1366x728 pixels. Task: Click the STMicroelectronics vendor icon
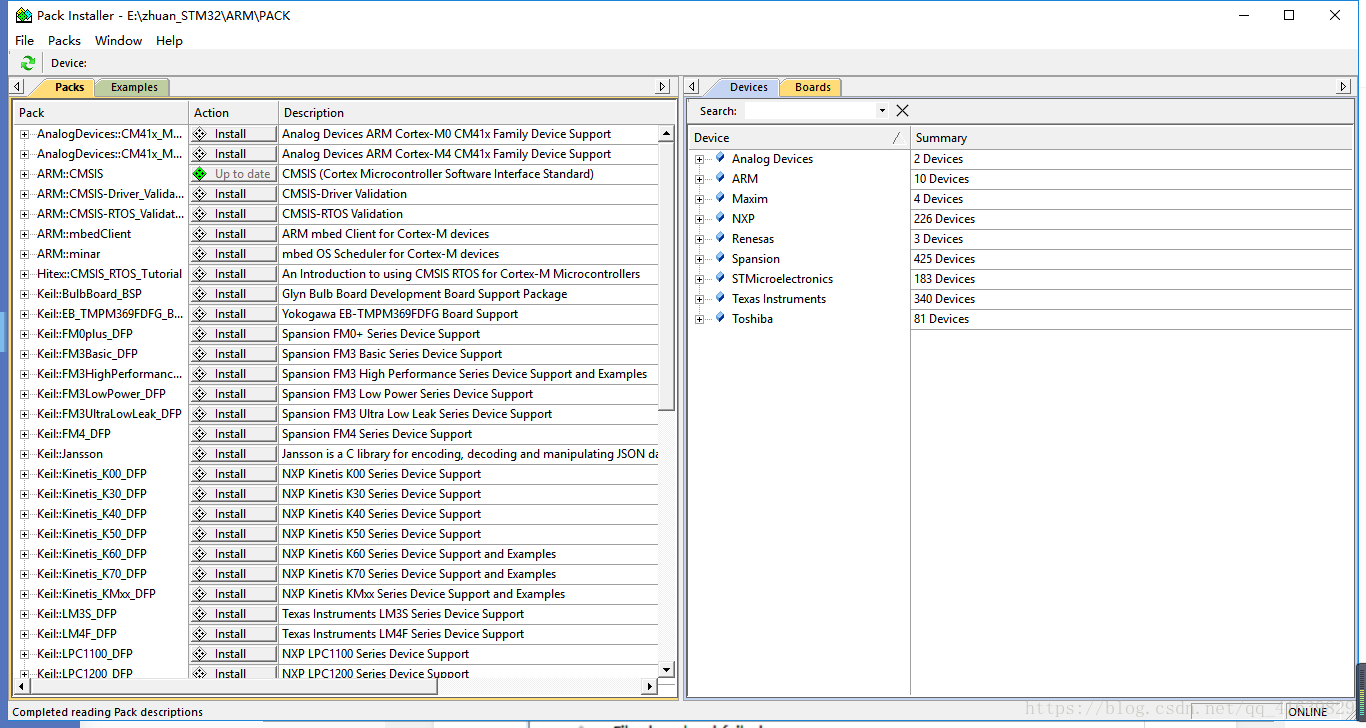click(720, 278)
